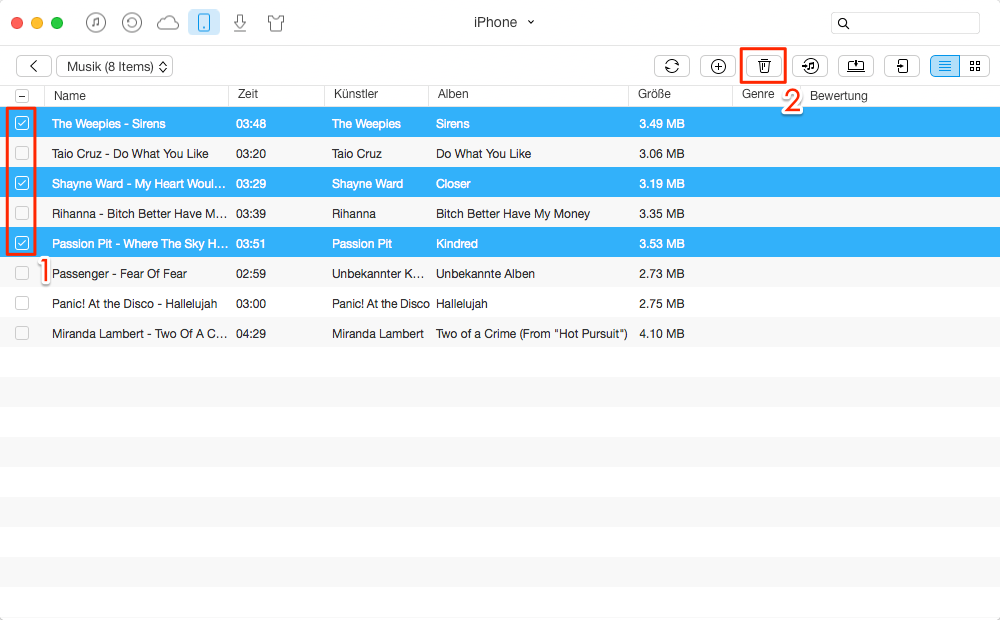The width and height of the screenshot is (1000, 620).
Task: Click album cell Kindred
Action: tap(457, 244)
